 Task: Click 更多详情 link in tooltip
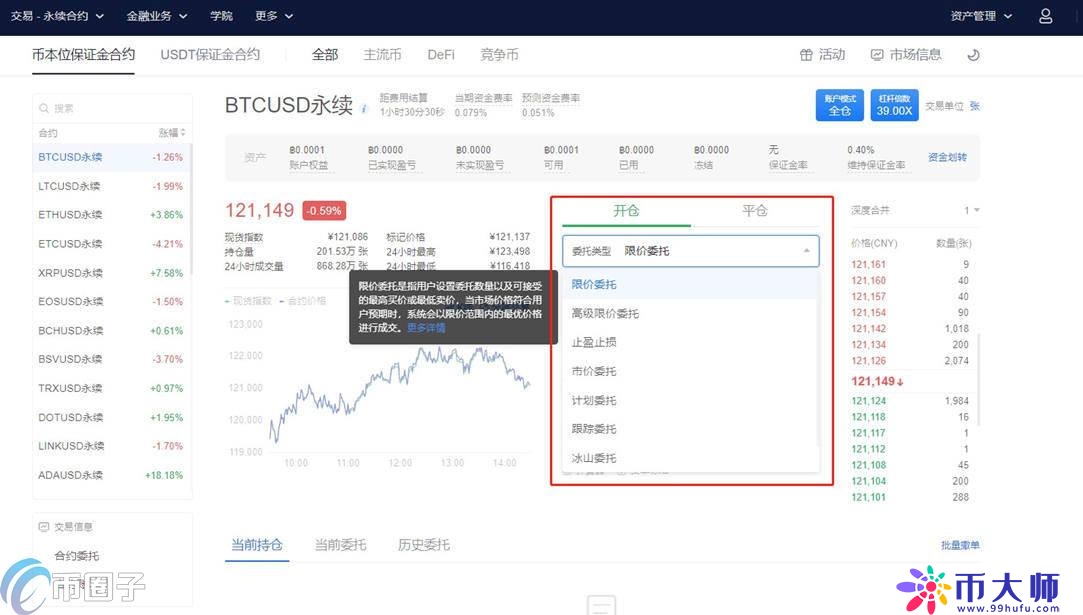pos(426,328)
